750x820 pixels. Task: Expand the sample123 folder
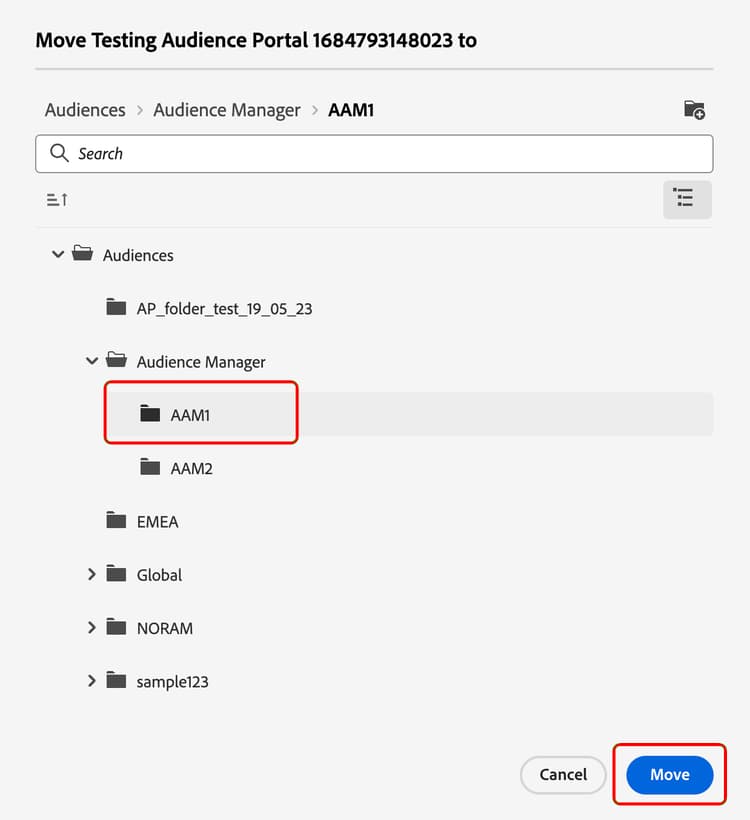click(92, 681)
